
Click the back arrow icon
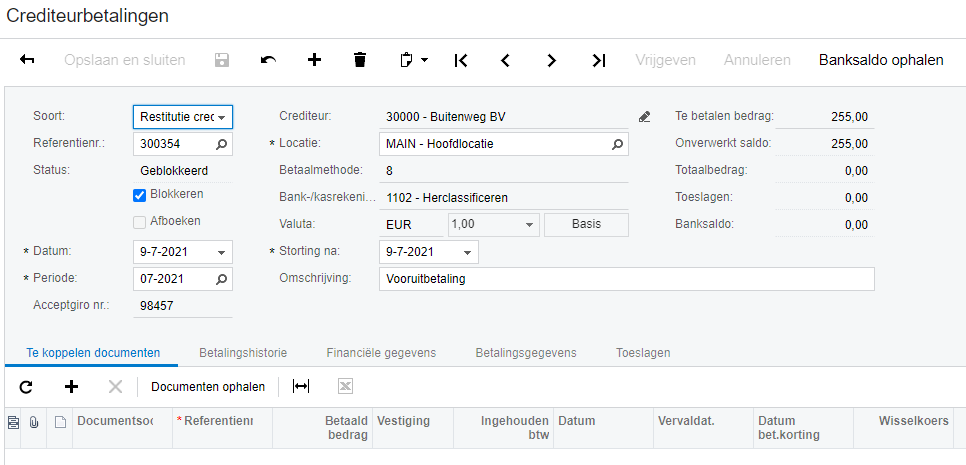click(27, 60)
